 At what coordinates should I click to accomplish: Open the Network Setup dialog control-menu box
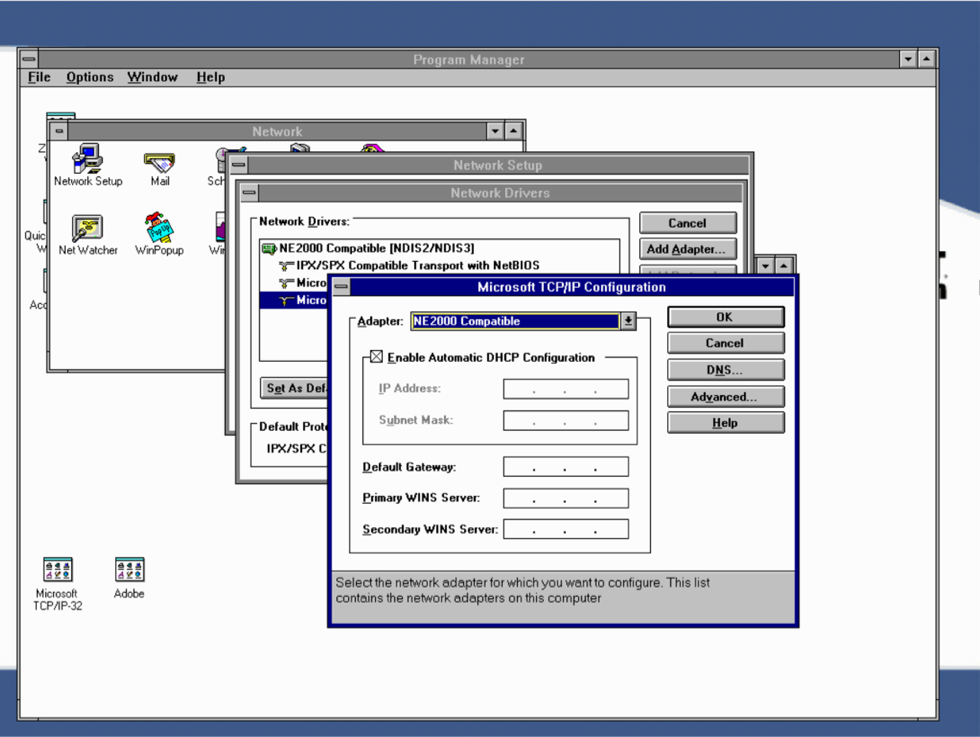pos(239,165)
